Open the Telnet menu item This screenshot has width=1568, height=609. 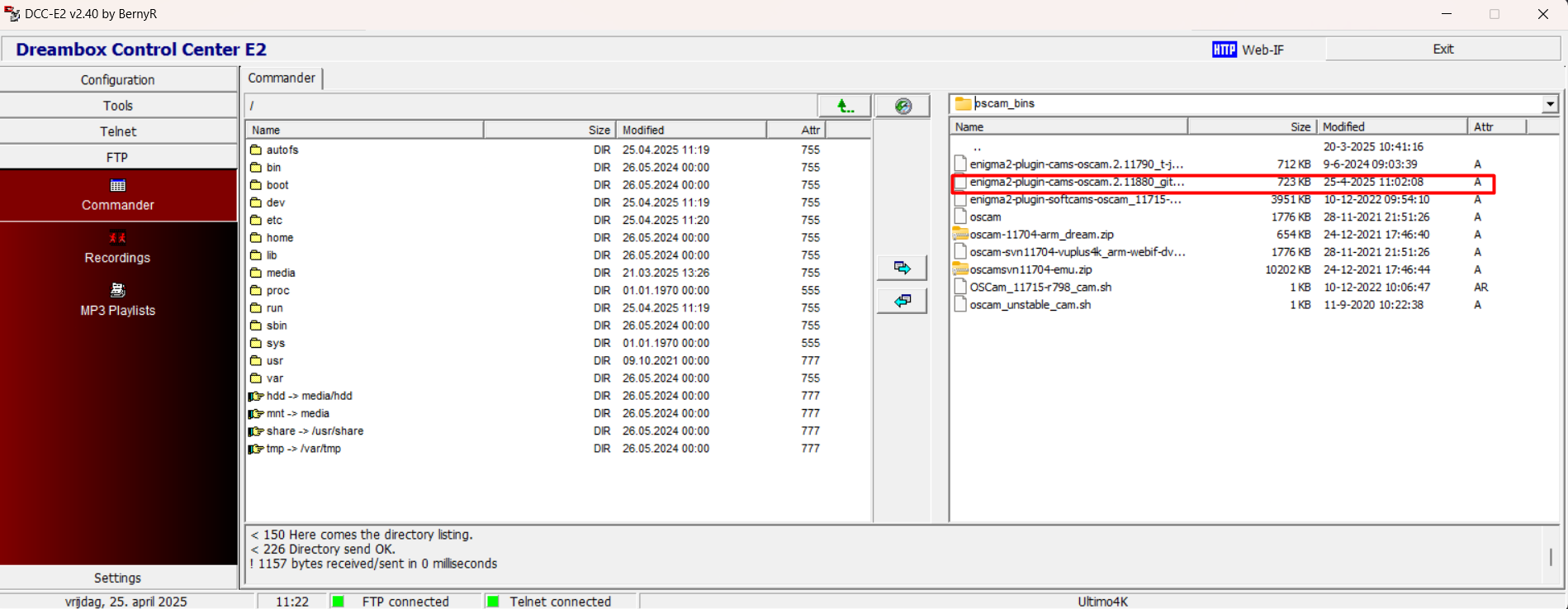118,131
